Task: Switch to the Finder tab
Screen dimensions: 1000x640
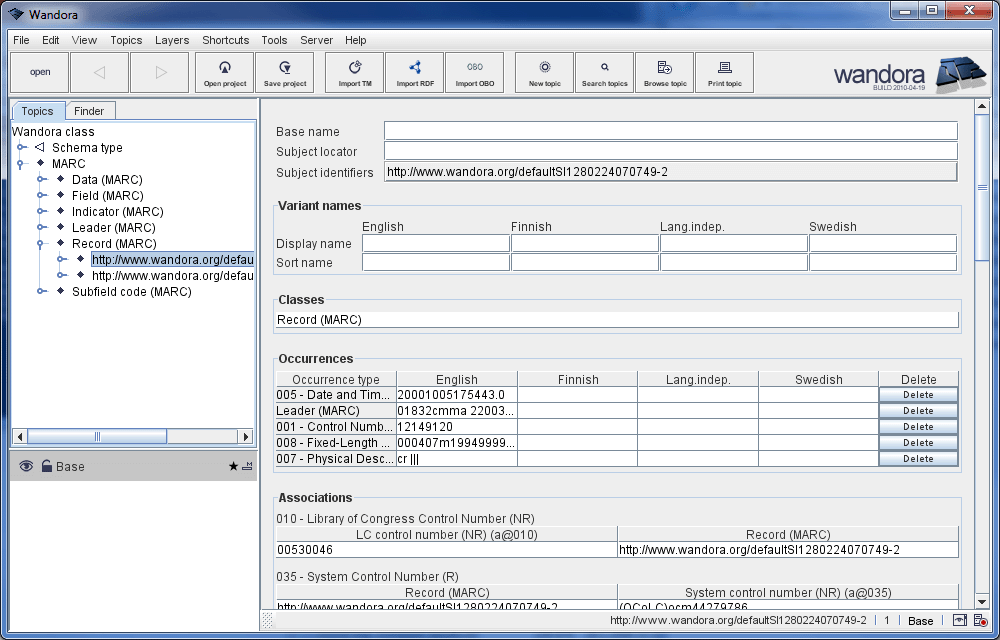Action: pos(90,110)
